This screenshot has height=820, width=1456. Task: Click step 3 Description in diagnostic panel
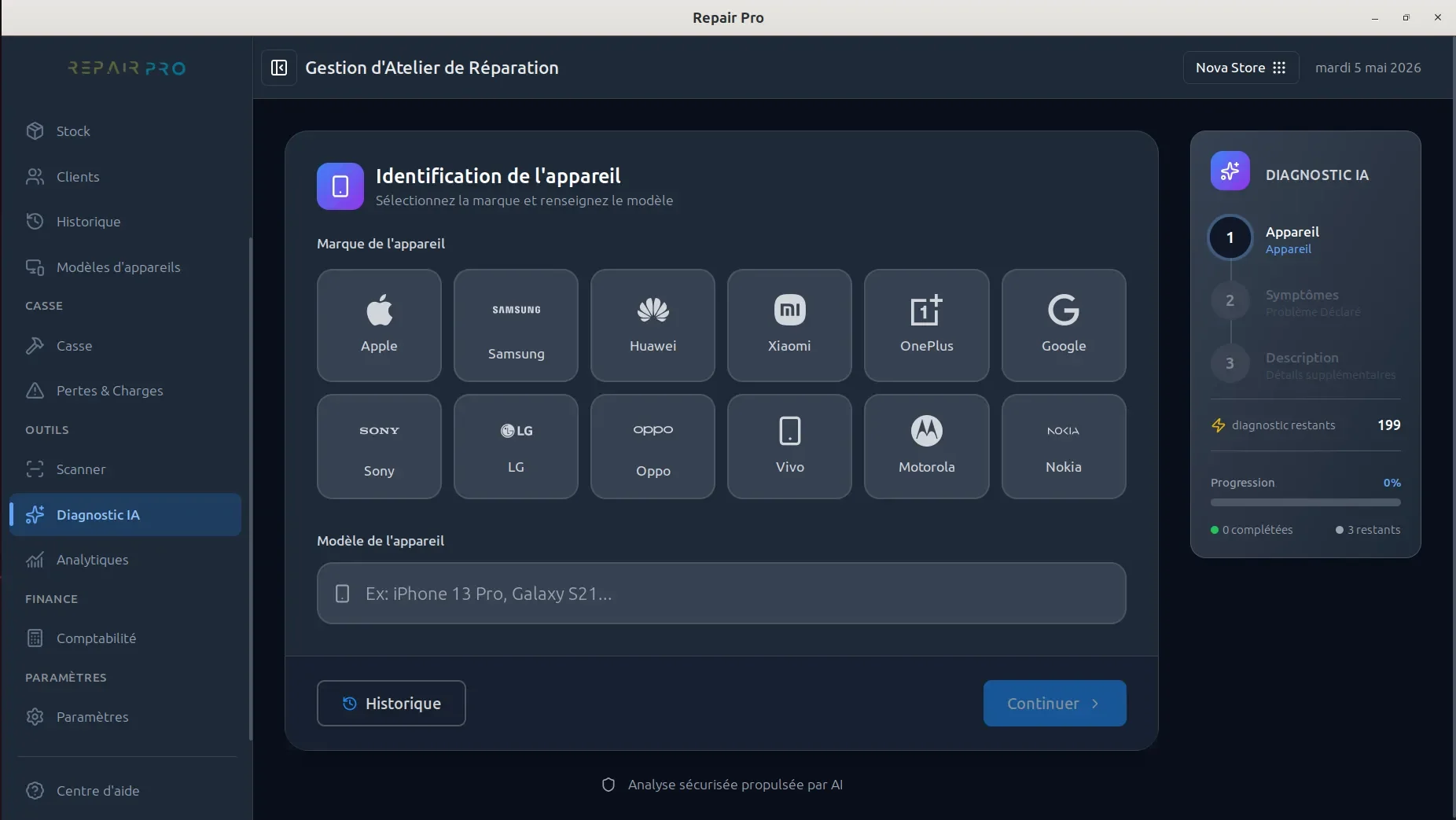[1304, 364]
